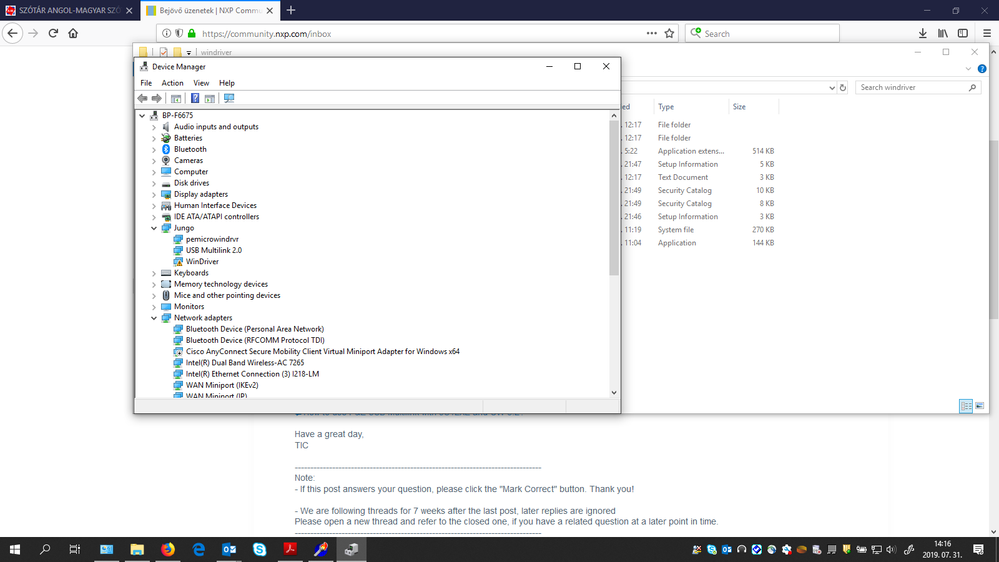Click the Device Manager vertical scrollbar thumb

(x=614, y=198)
